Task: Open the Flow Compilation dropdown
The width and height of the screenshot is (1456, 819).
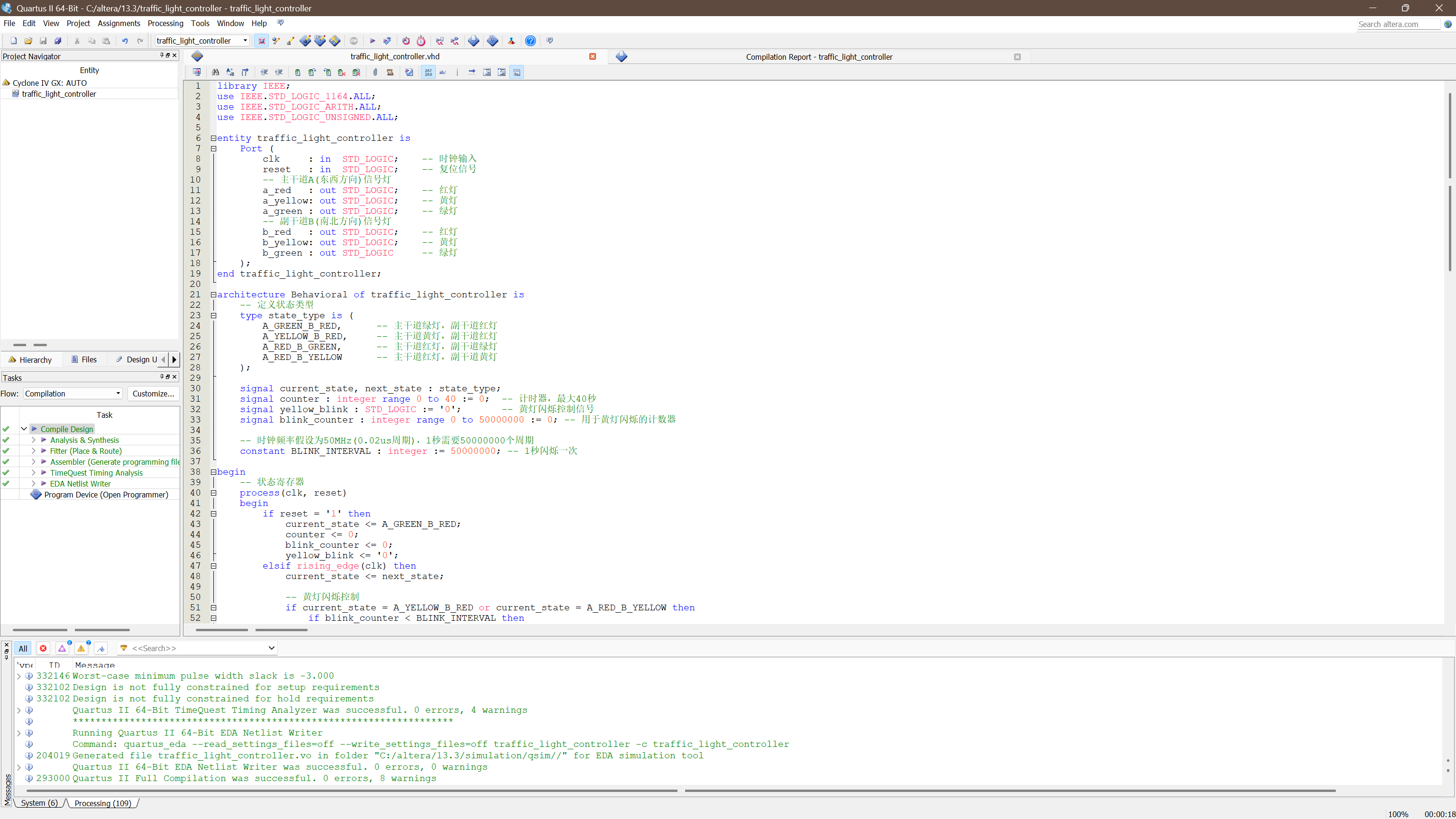Action: coord(73,394)
